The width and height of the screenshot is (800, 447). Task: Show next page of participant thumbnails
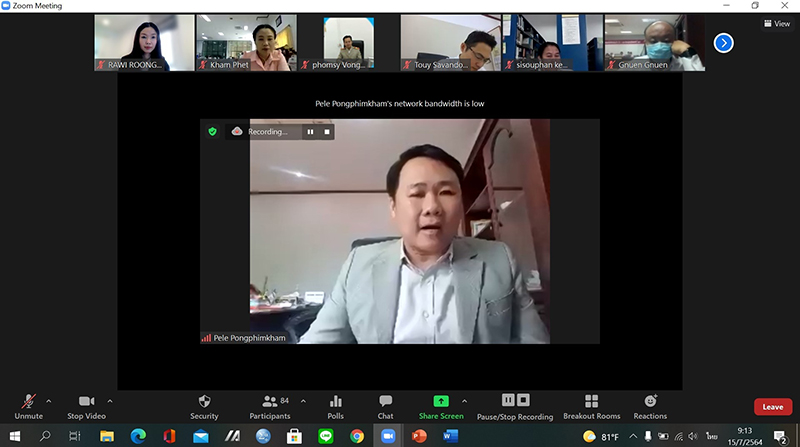pyautogui.click(x=723, y=43)
